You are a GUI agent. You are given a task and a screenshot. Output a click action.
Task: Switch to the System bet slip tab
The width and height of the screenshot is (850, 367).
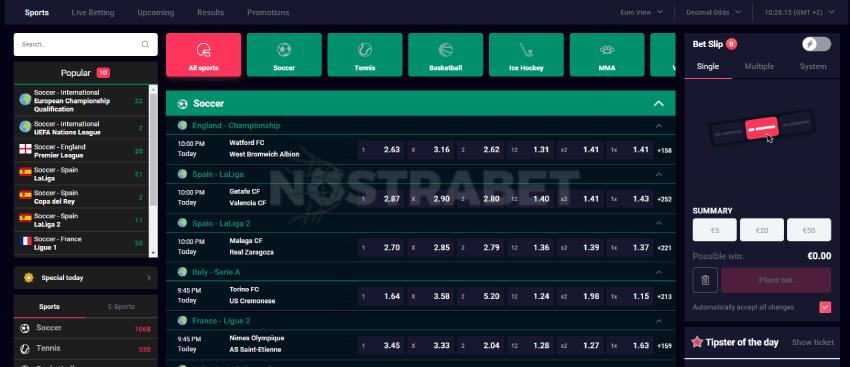pos(813,67)
